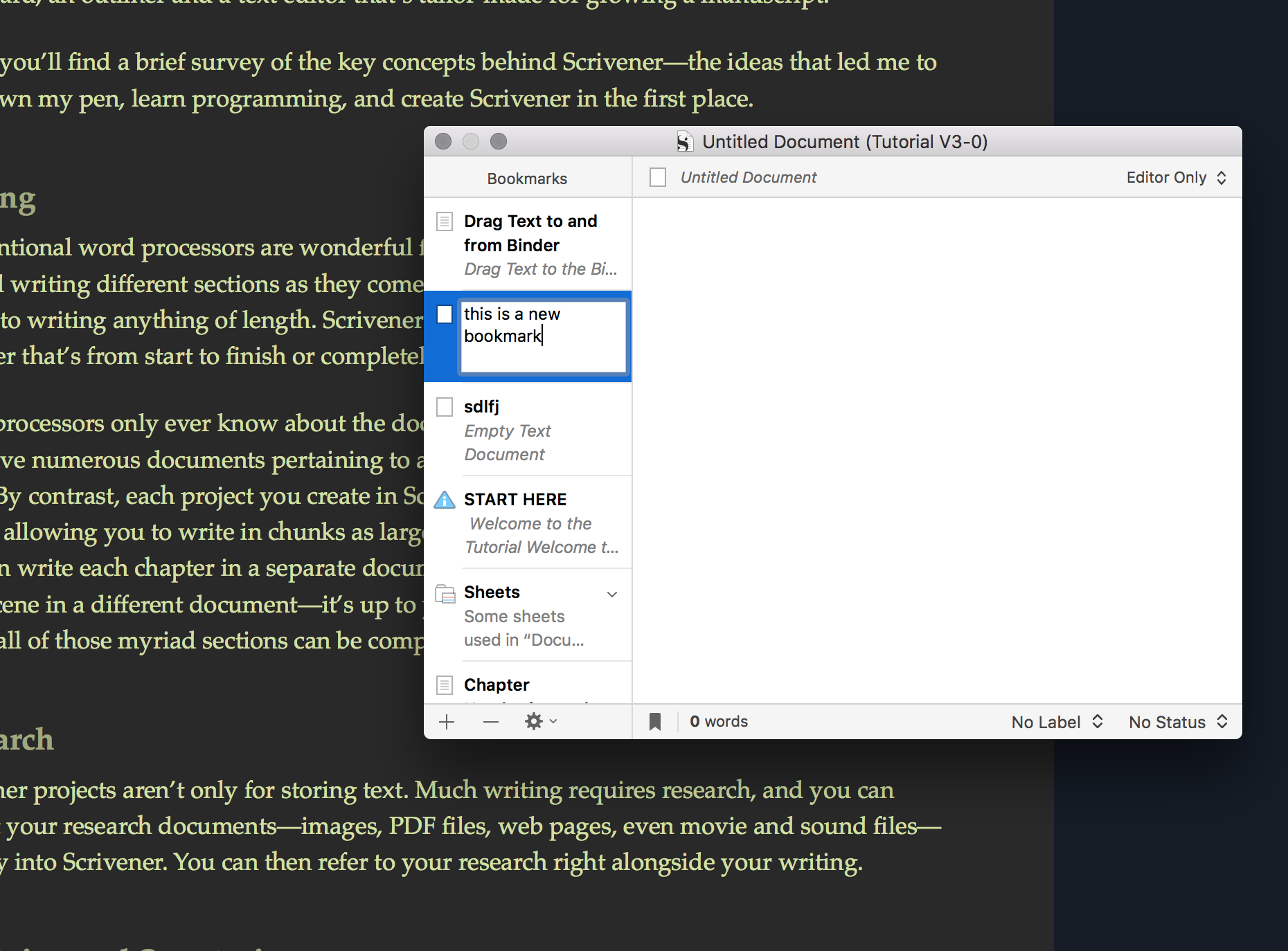Click in the bookmark title edit field
This screenshot has width=1288, height=951.
click(x=544, y=336)
